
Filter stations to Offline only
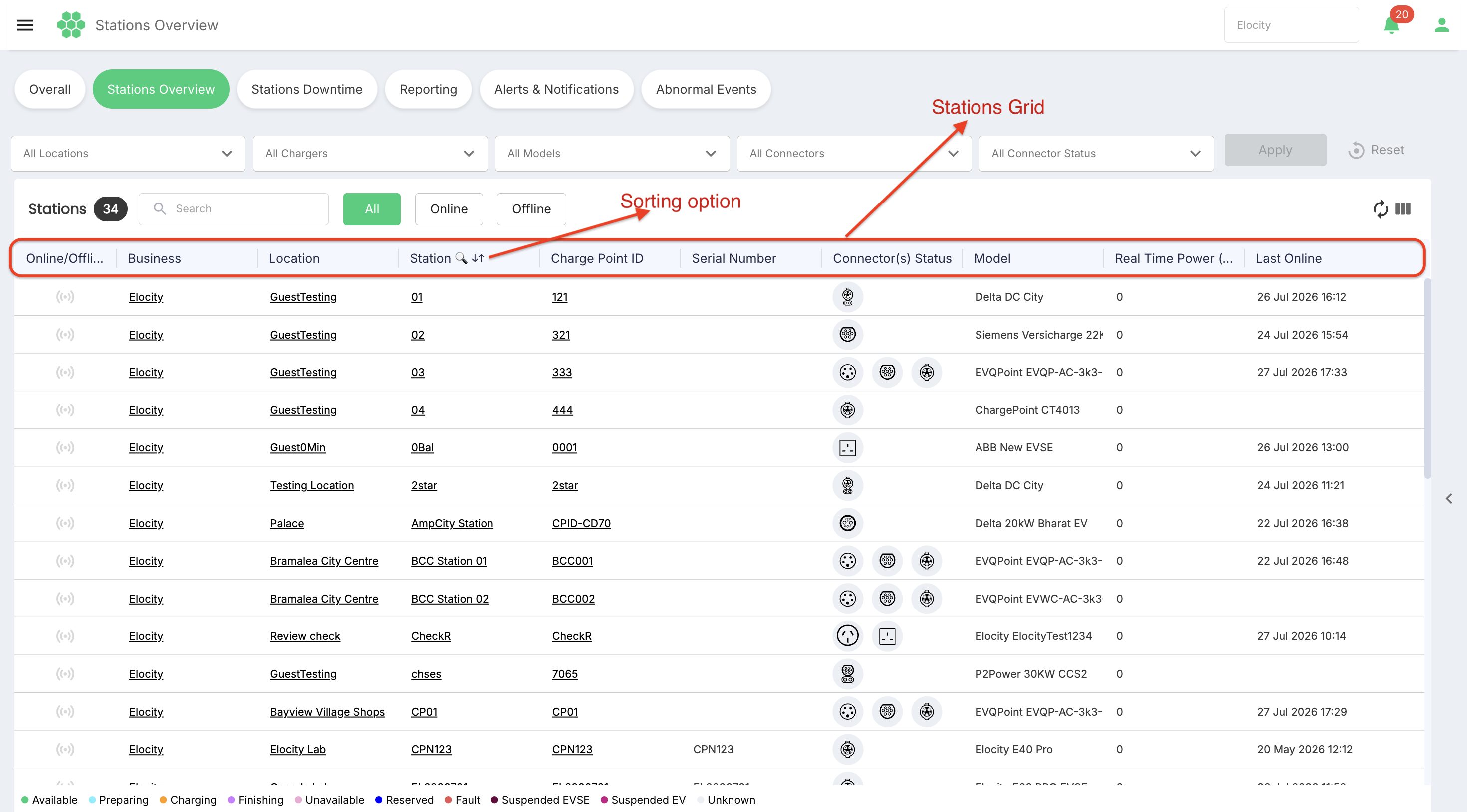coord(531,209)
